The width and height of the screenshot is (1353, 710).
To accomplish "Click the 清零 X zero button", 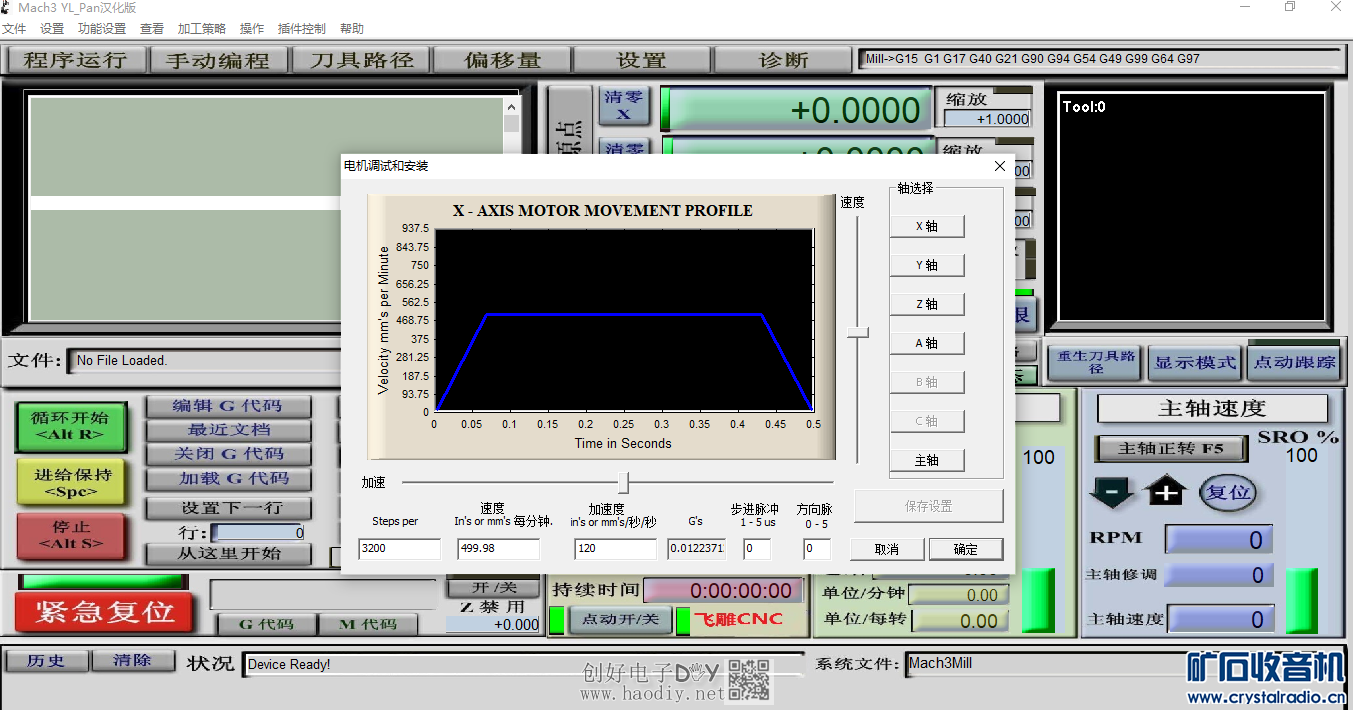I will pos(624,106).
